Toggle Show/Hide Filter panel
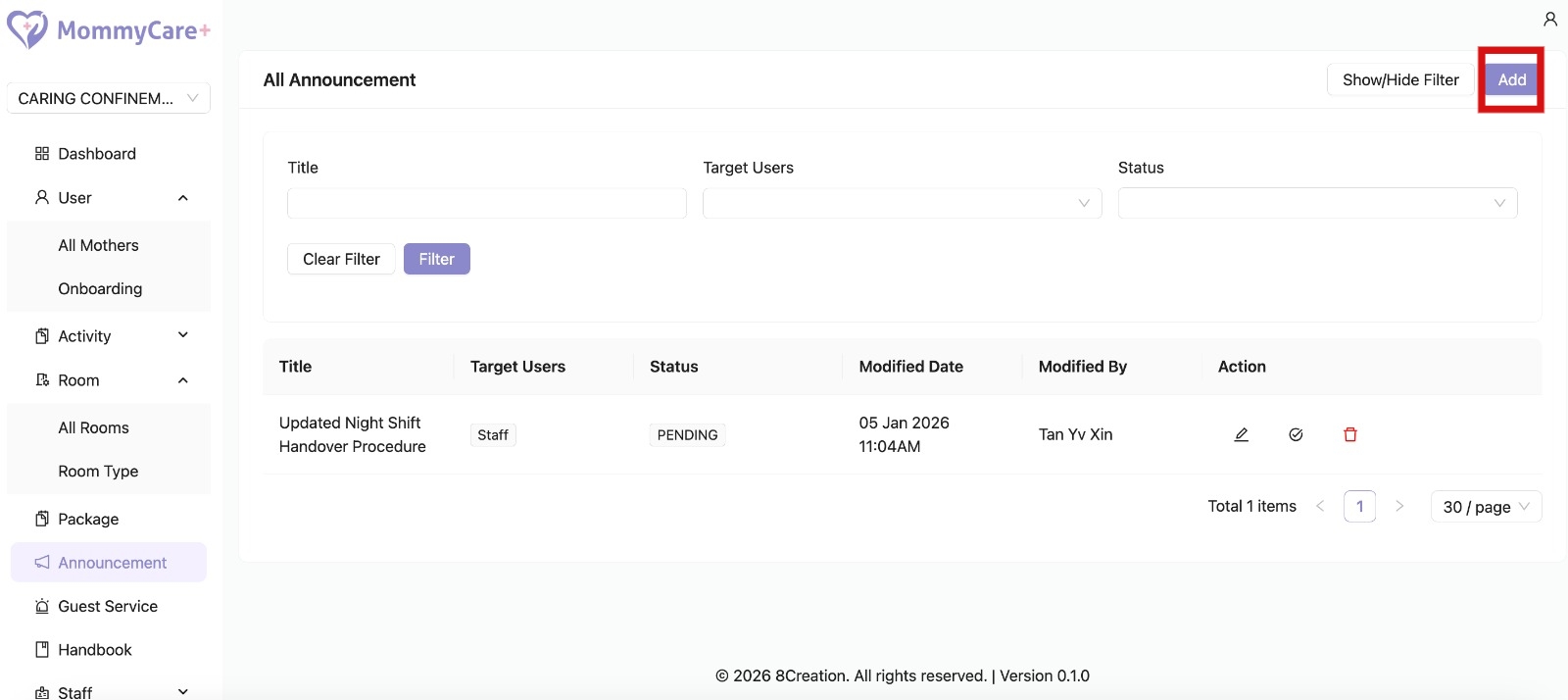Image resolution: width=1568 pixels, height=700 pixels. pyautogui.click(x=1399, y=80)
